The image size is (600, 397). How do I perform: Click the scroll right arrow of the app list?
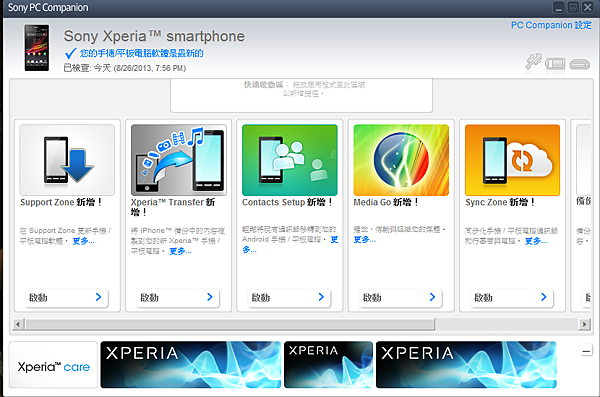584,324
